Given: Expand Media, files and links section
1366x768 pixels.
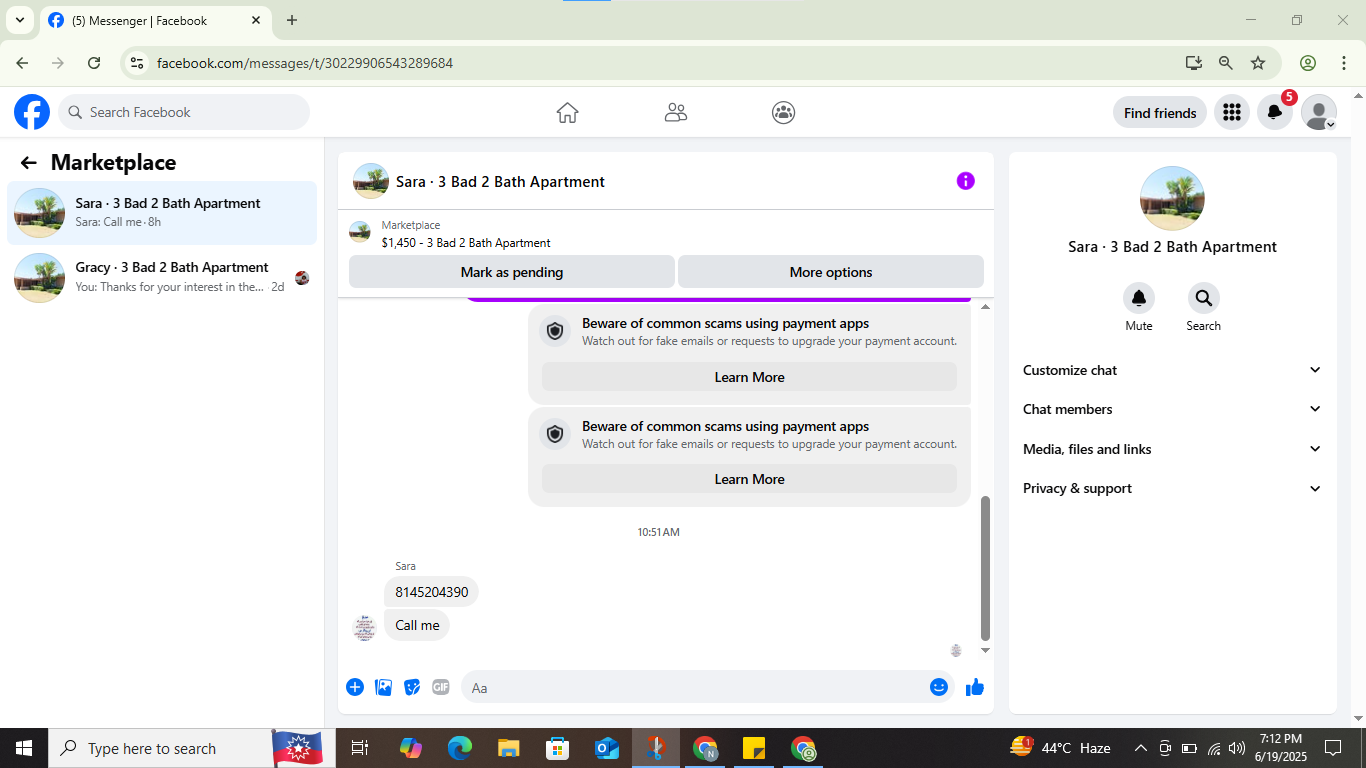Looking at the screenshot, I should point(1172,449).
